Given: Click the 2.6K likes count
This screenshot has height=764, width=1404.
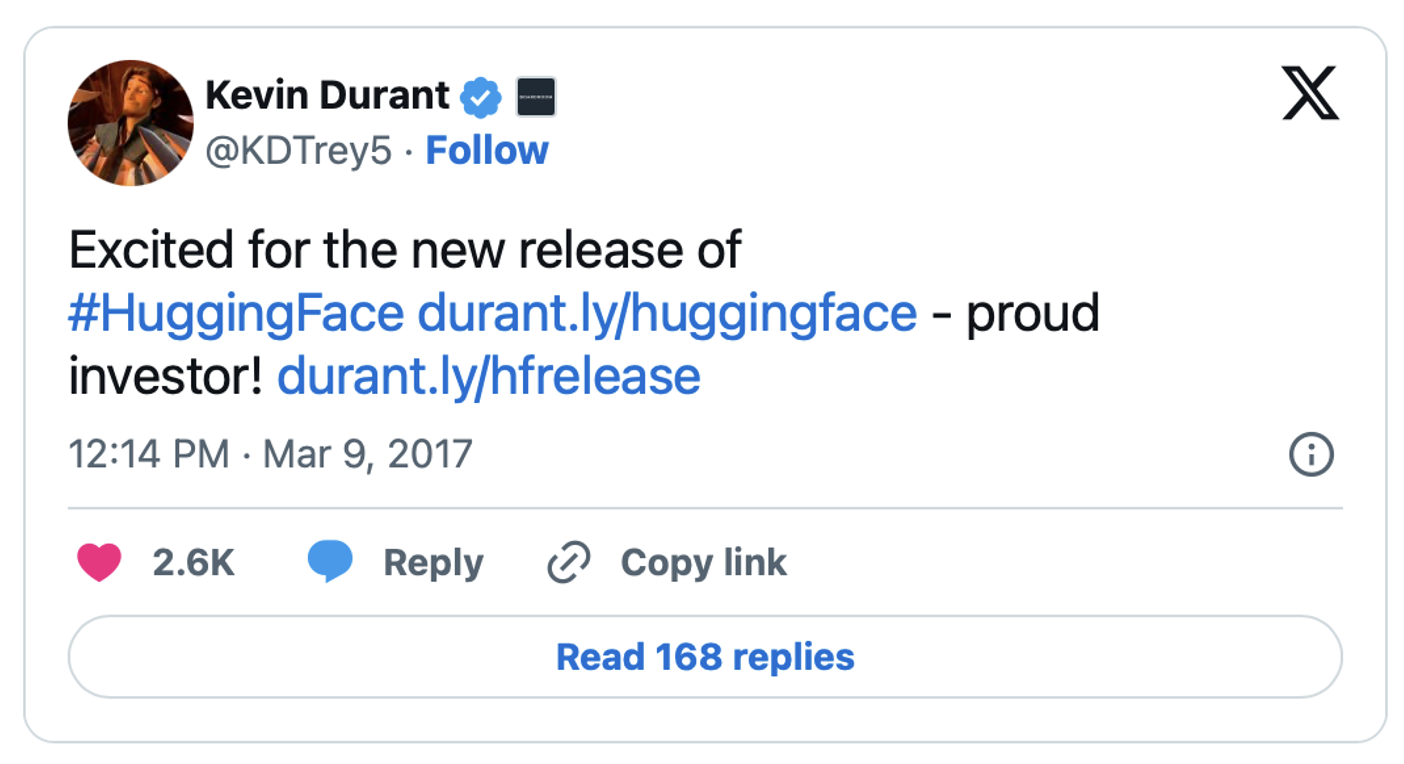Looking at the screenshot, I should (194, 562).
